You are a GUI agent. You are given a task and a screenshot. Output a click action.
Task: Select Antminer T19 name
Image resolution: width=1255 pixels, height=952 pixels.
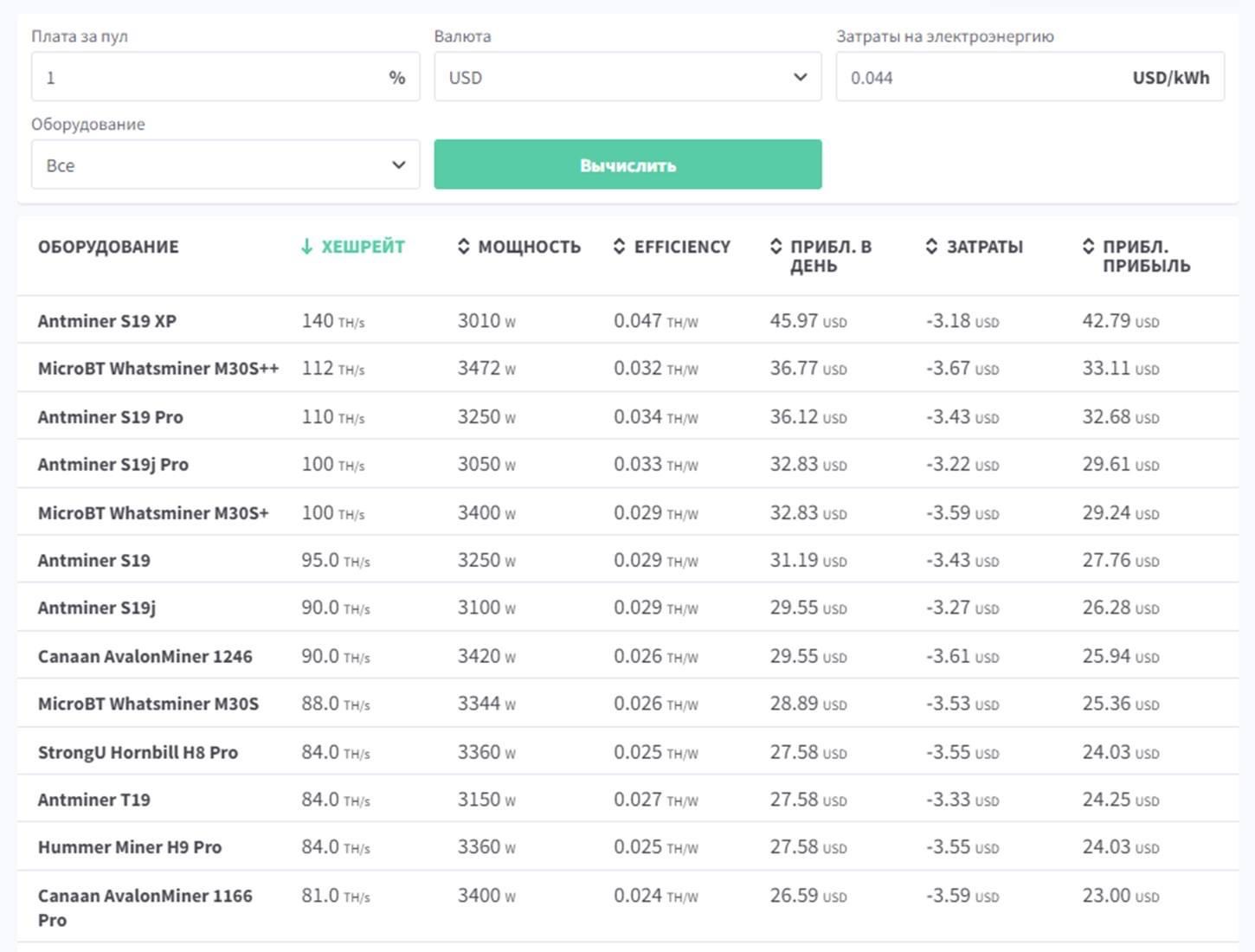pyautogui.click(x=94, y=800)
